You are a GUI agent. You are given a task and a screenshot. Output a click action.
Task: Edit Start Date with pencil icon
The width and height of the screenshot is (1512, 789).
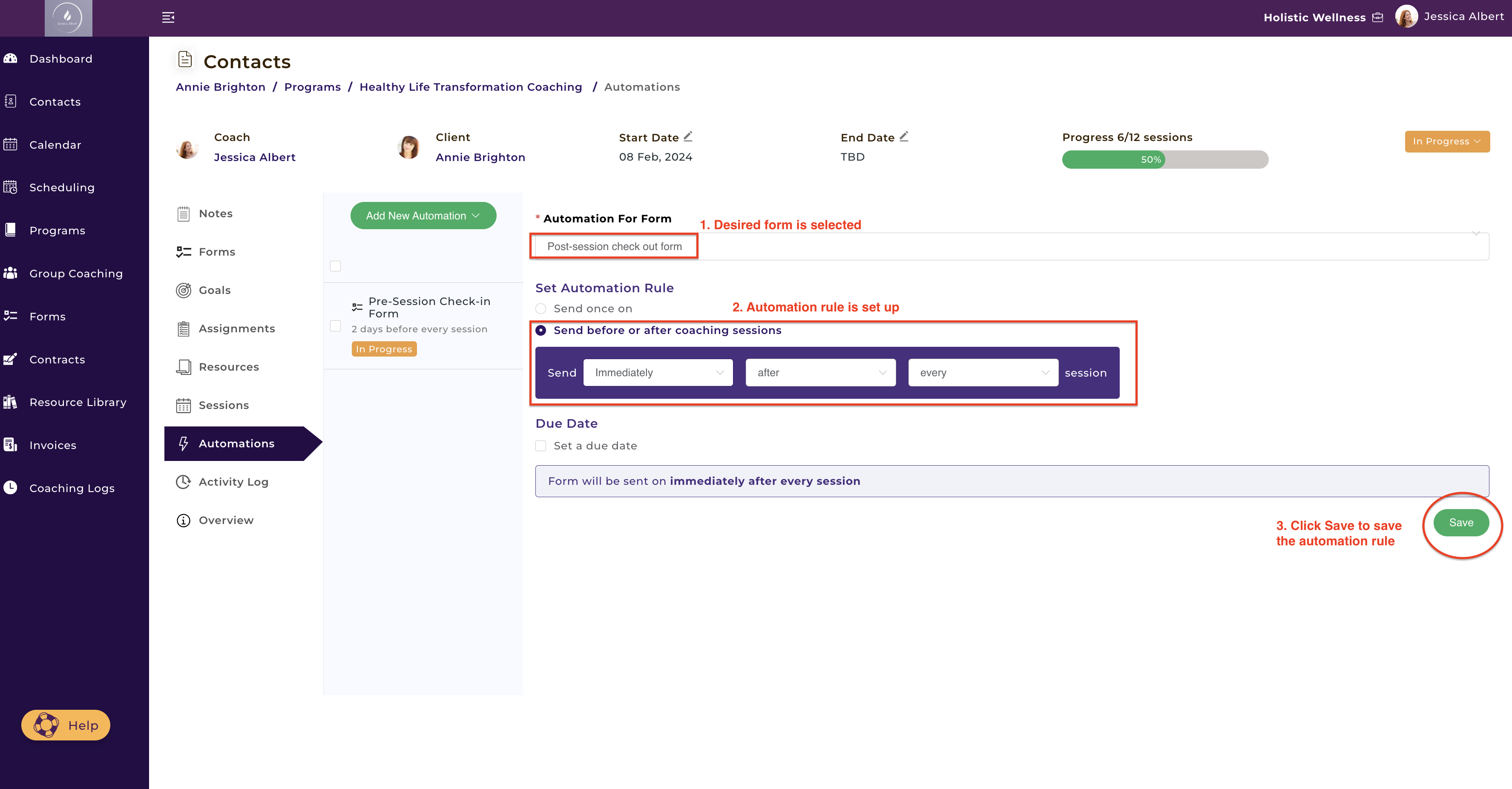[688, 136]
